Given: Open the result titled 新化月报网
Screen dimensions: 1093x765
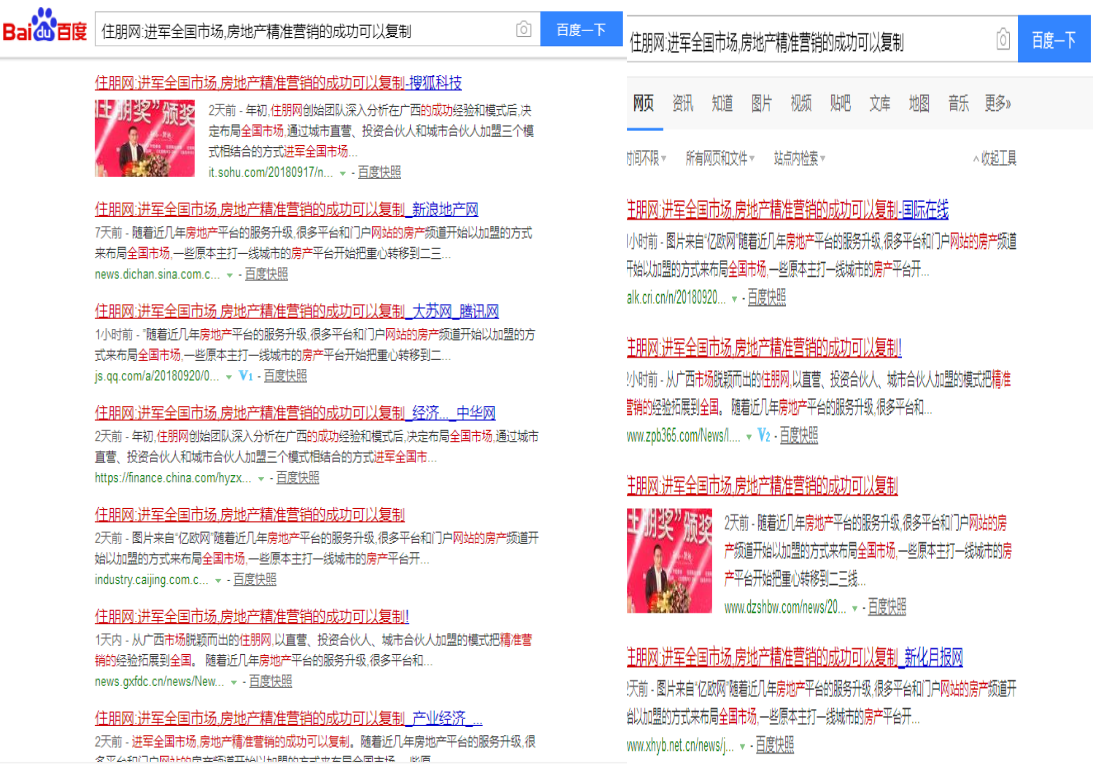Looking at the screenshot, I should [795, 657].
